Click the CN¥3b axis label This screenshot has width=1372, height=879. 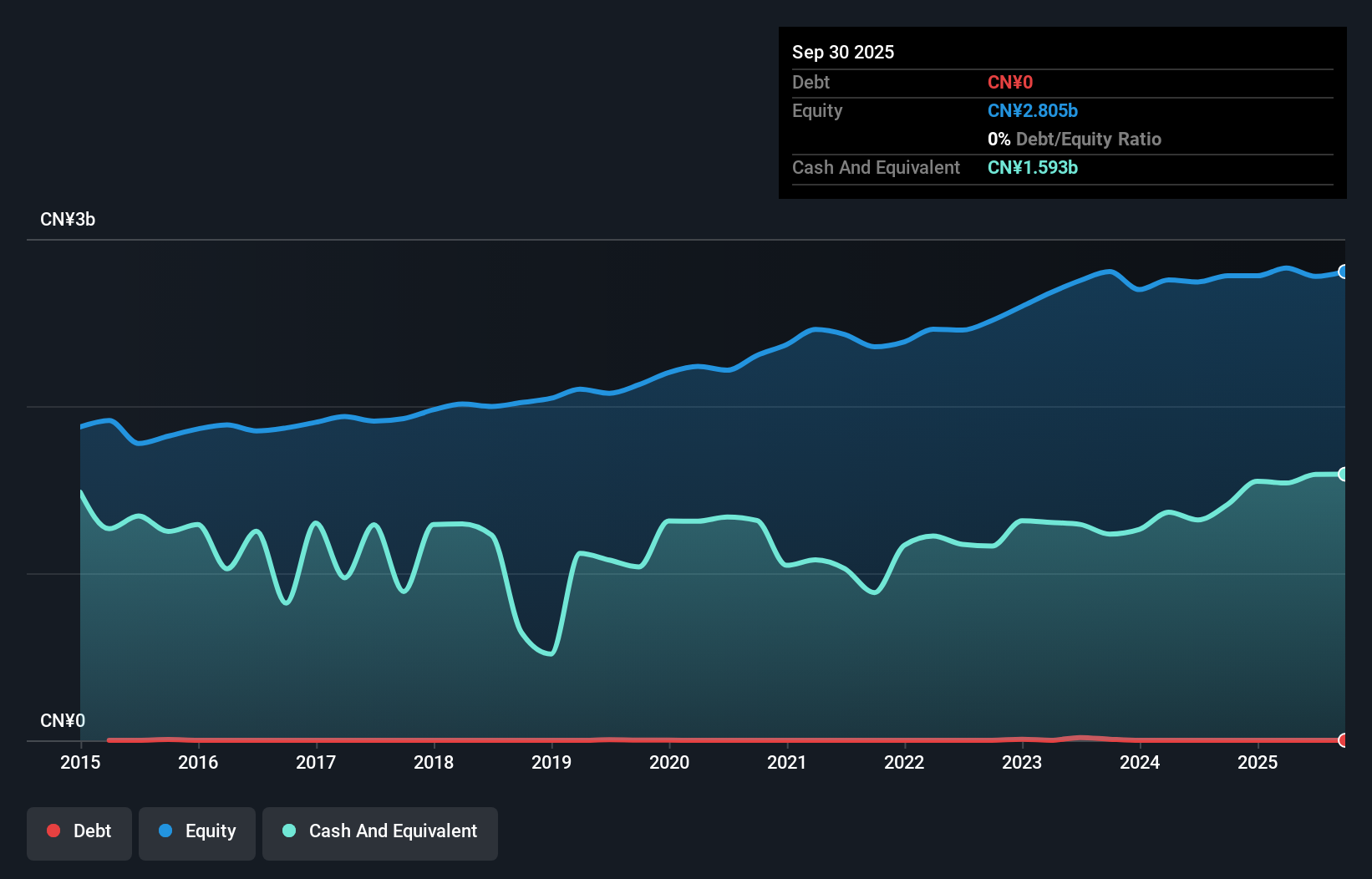(x=68, y=219)
